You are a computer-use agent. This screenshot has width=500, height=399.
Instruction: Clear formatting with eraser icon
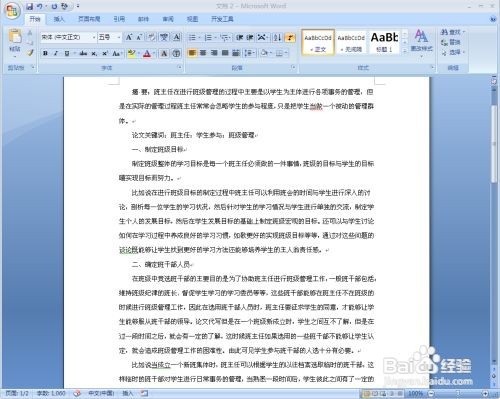(x=152, y=37)
